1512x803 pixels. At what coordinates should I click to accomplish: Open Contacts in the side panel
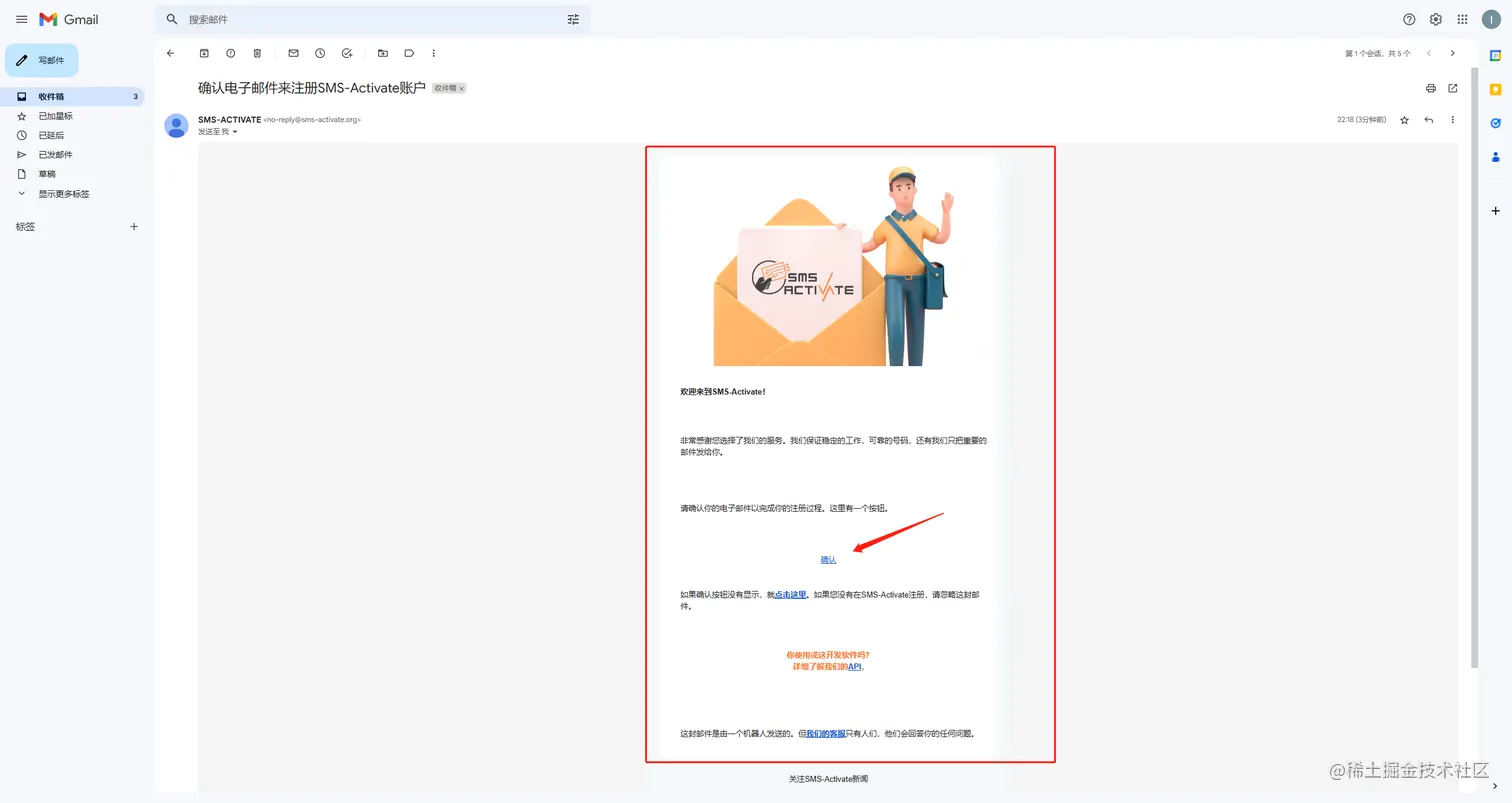coord(1495,157)
